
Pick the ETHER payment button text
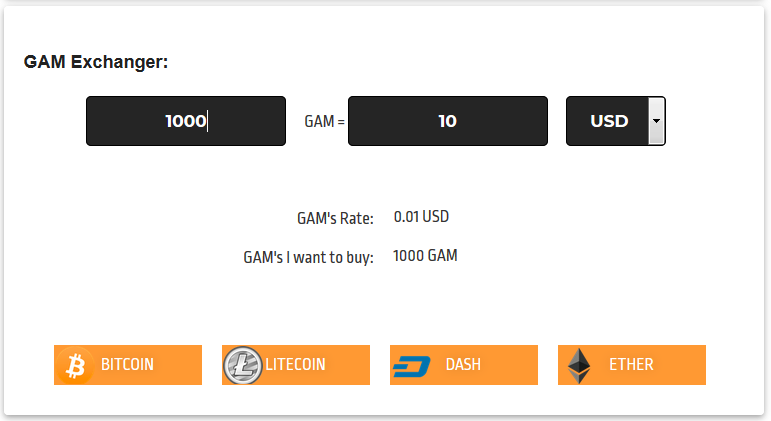point(631,365)
